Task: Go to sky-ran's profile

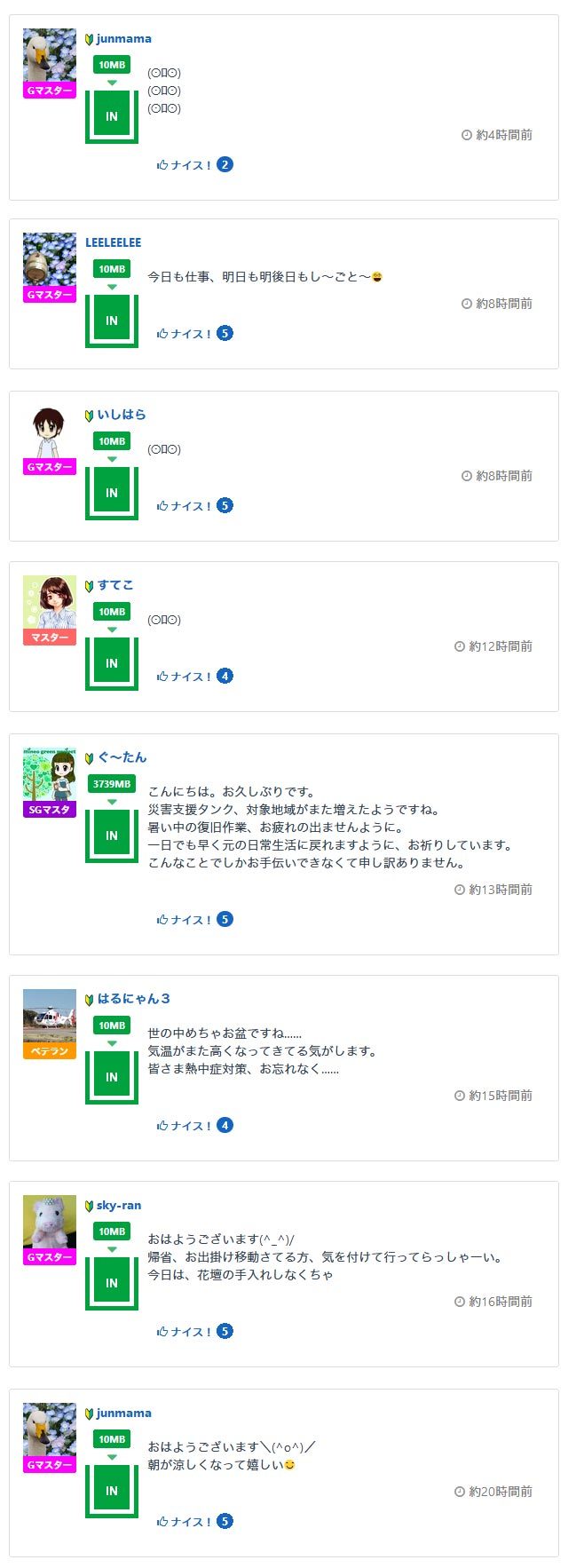Action: pos(119,1206)
